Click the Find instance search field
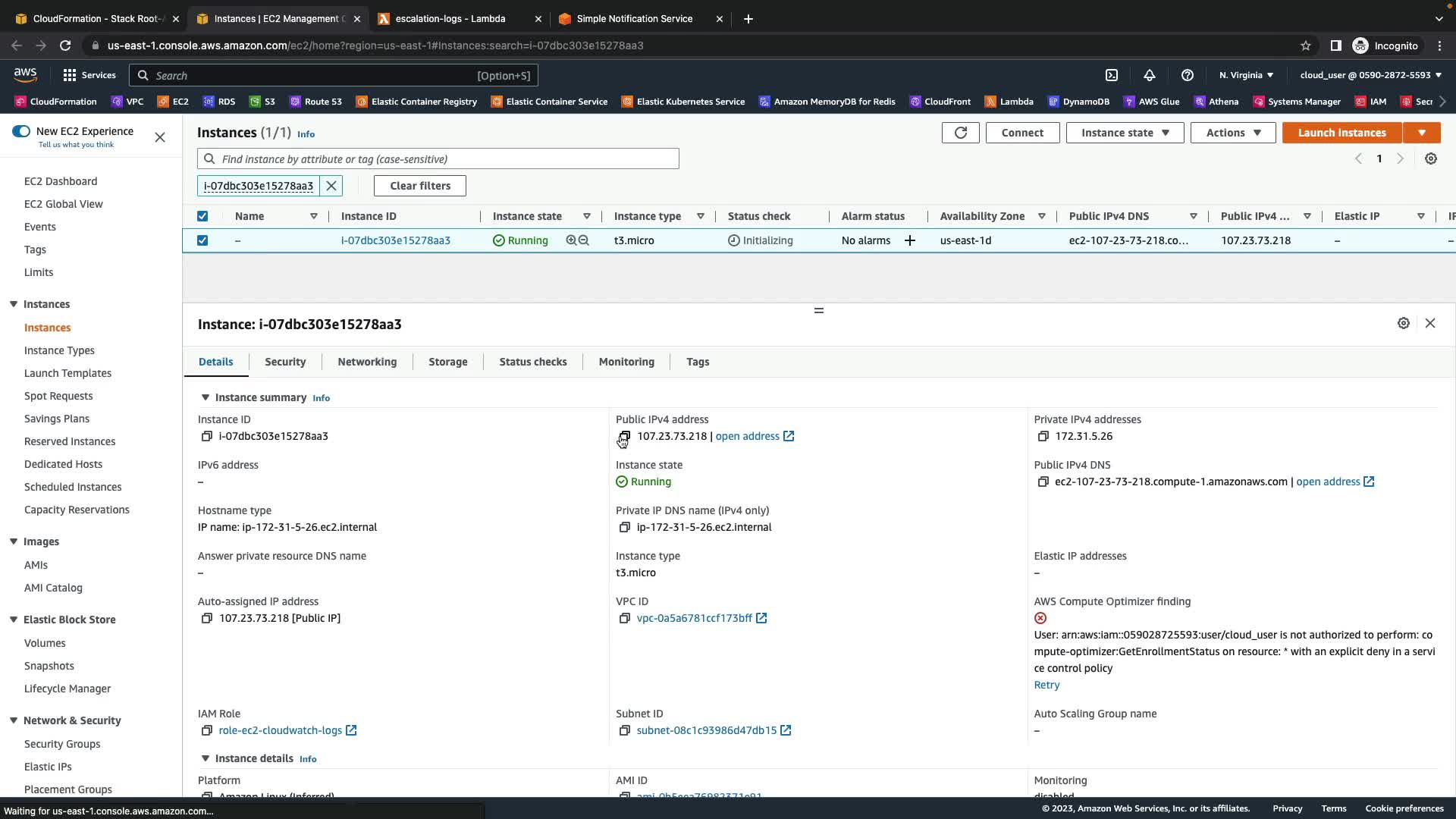 447,159
